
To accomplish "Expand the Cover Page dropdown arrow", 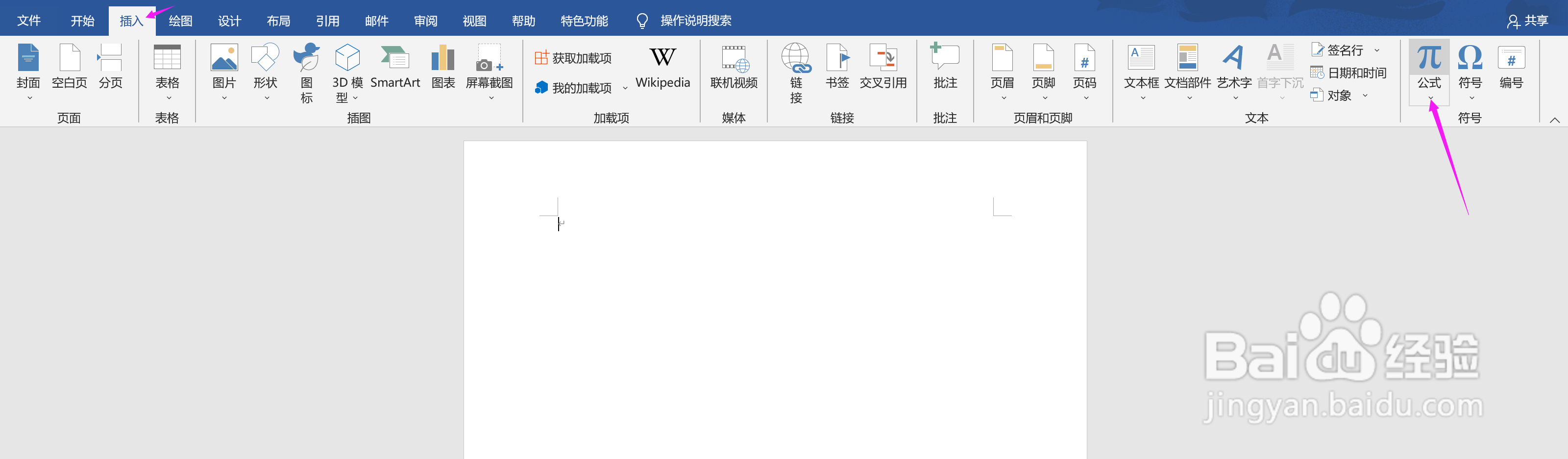I will coord(29,97).
